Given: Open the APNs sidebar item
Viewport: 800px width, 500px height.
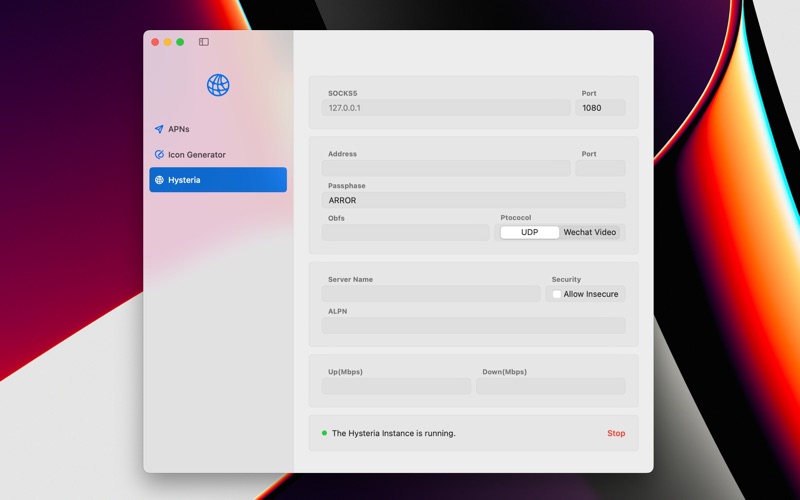Looking at the screenshot, I should coord(218,129).
